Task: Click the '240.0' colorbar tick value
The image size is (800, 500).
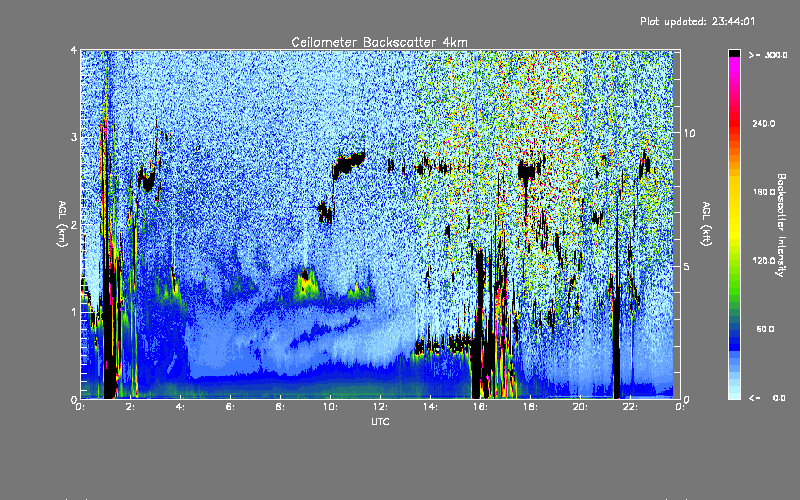Action: click(x=764, y=123)
